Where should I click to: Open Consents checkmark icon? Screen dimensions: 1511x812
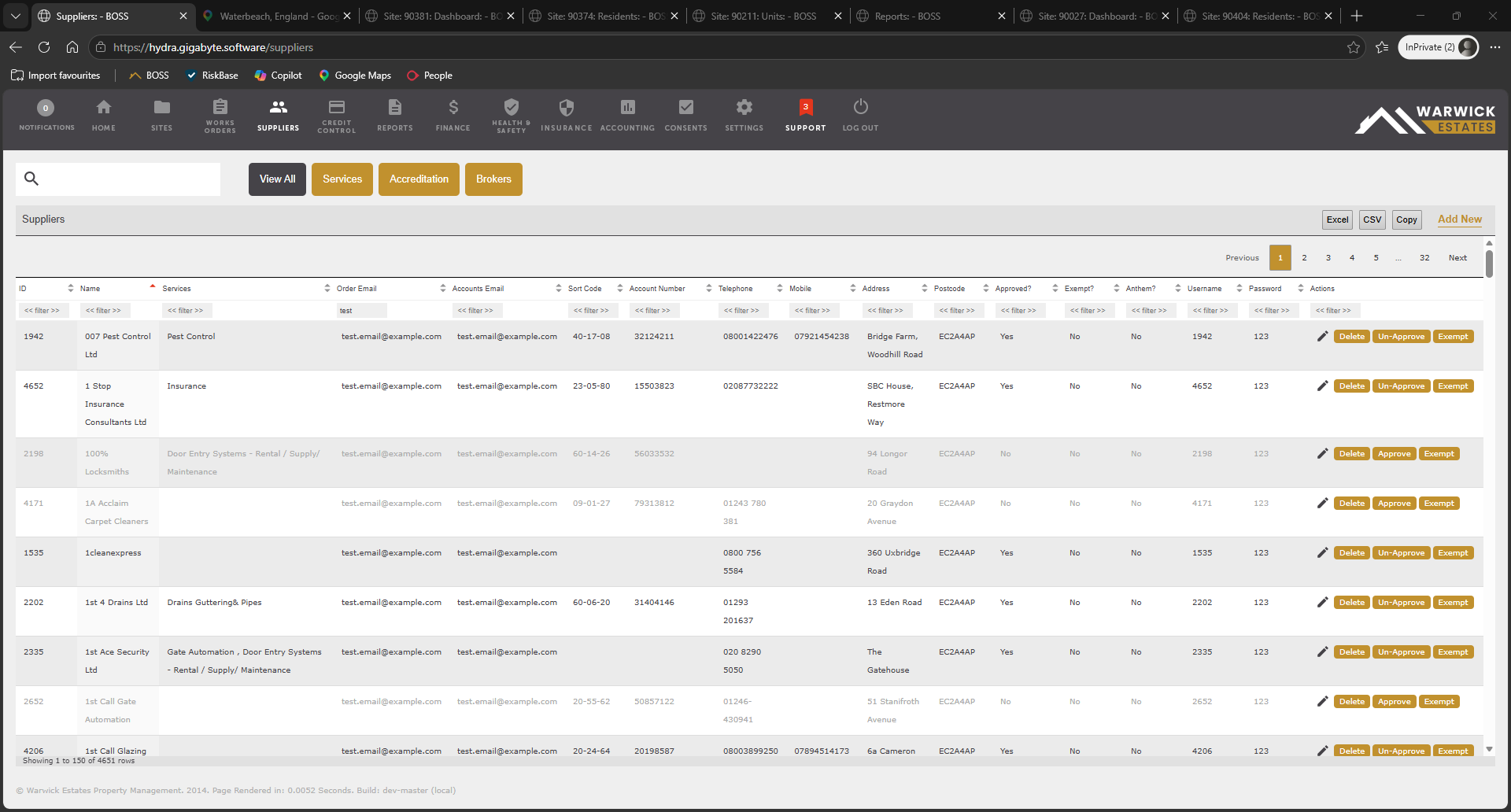(686, 107)
